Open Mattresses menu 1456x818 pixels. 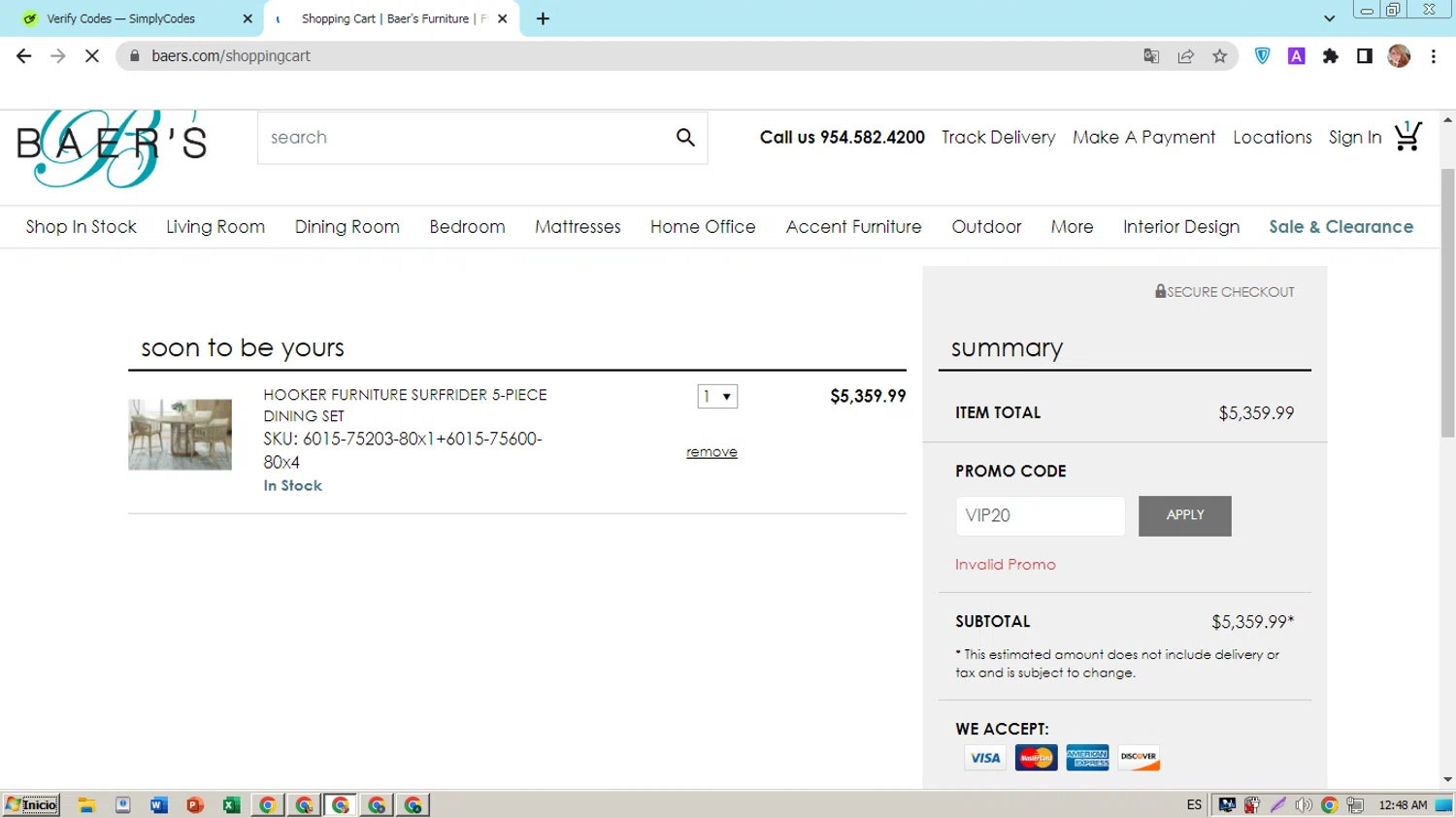pyautogui.click(x=578, y=227)
